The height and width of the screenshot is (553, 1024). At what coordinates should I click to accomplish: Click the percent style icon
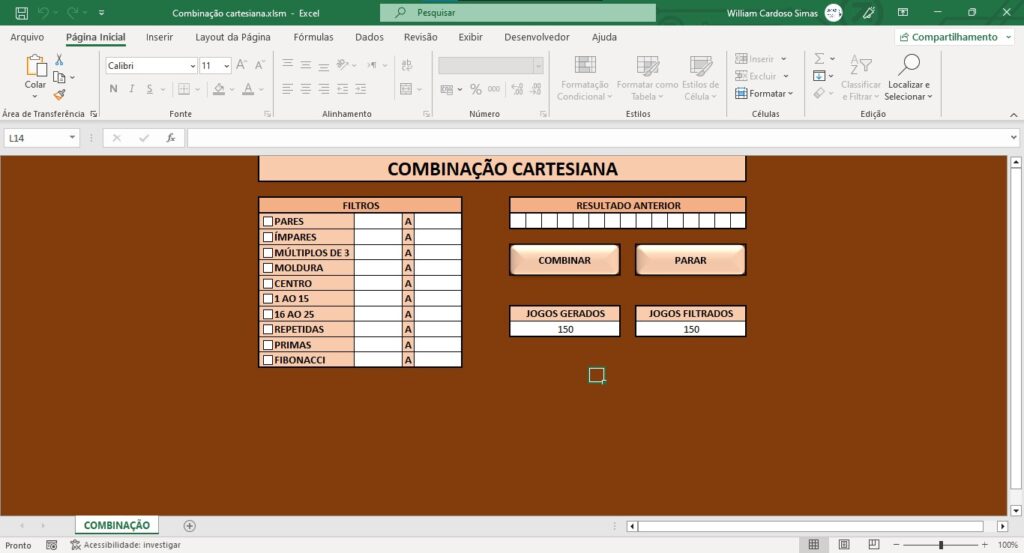475,89
